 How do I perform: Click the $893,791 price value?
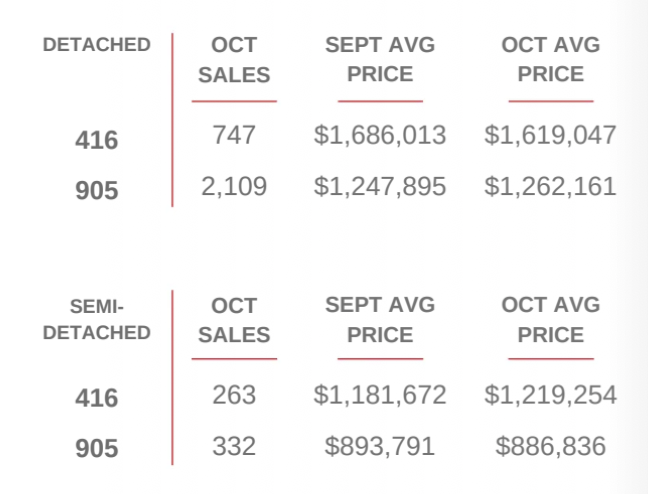380,446
